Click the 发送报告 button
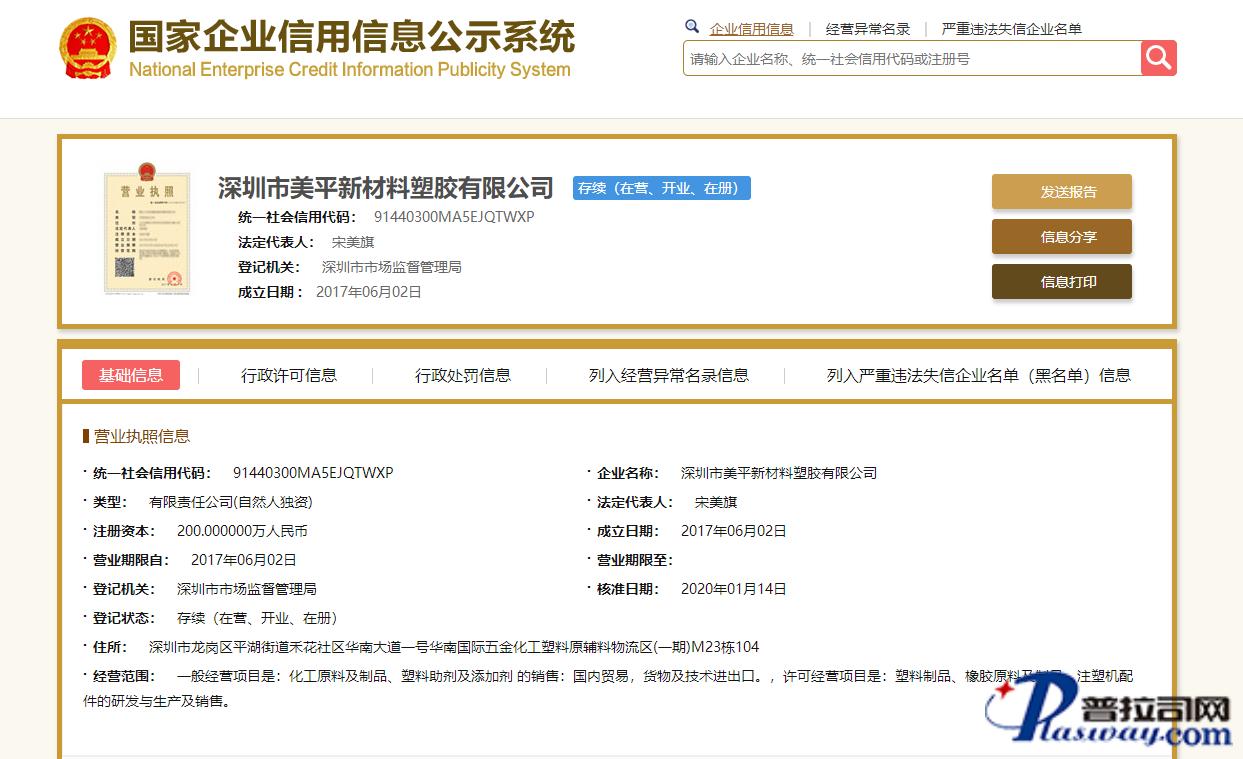This screenshot has height=759, width=1243. (1061, 192)
